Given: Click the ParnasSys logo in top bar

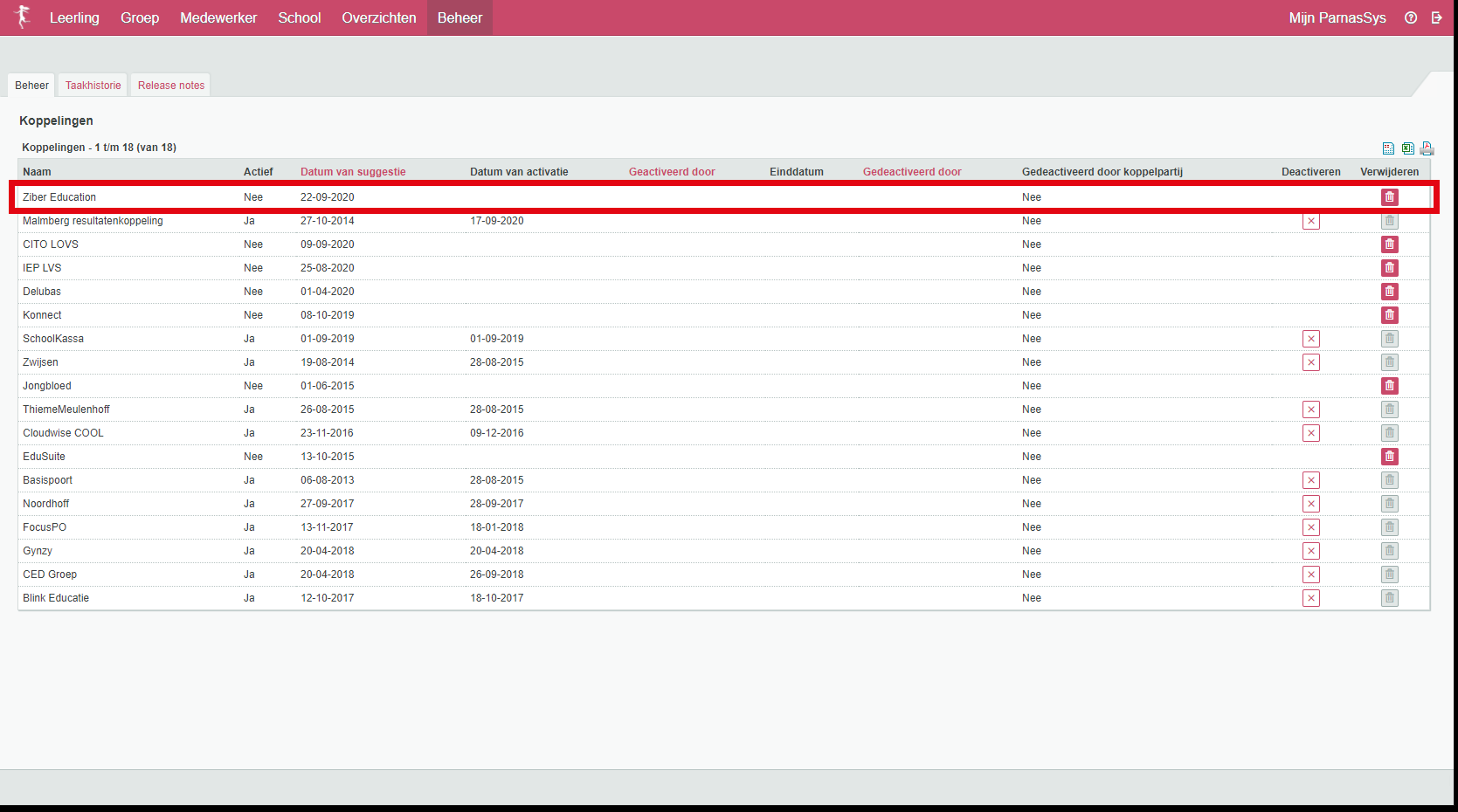Looking at the screenshot, I should click(x=23, y=17).
